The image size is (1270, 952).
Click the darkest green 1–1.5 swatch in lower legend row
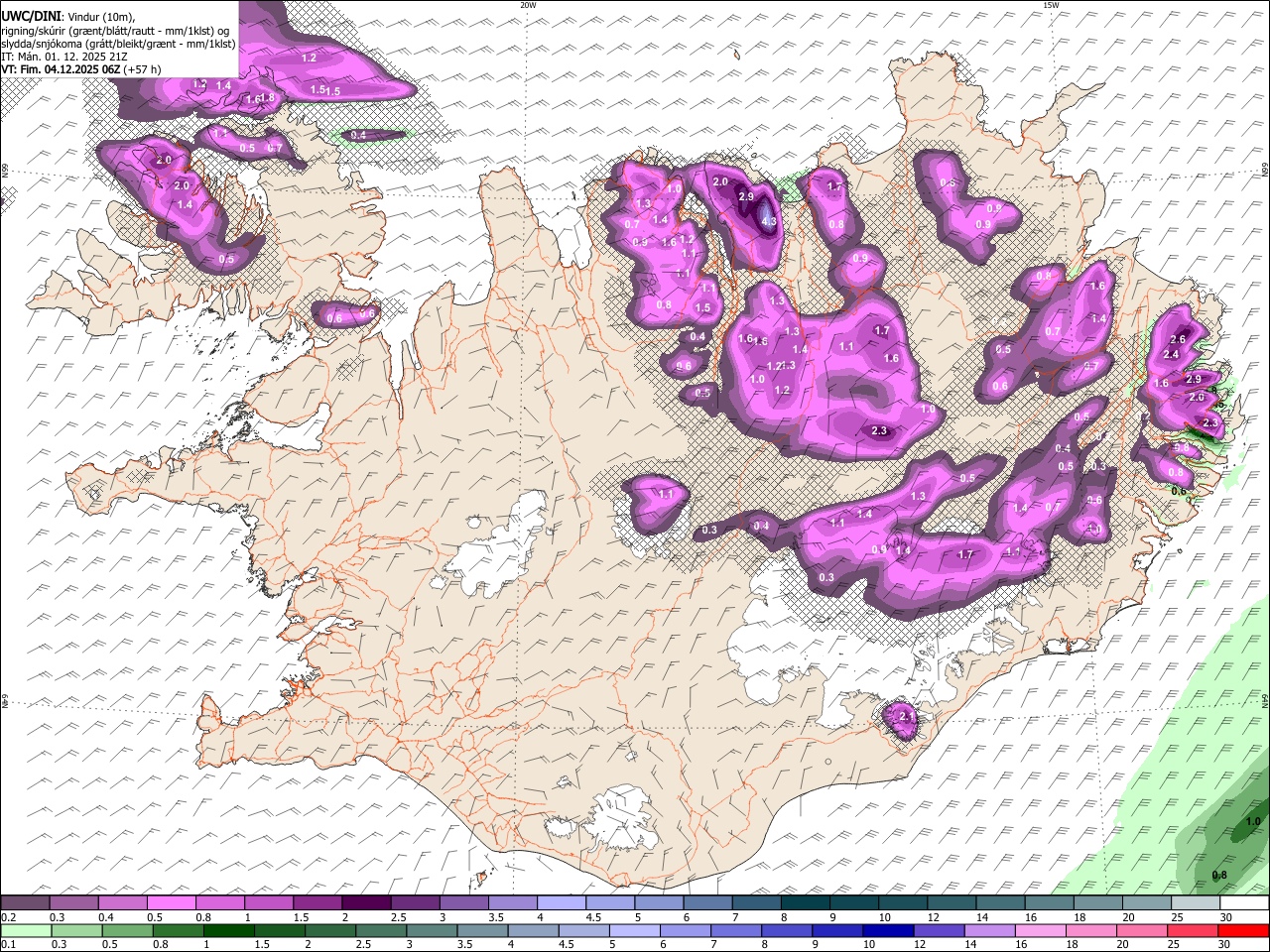click(229, 931)
